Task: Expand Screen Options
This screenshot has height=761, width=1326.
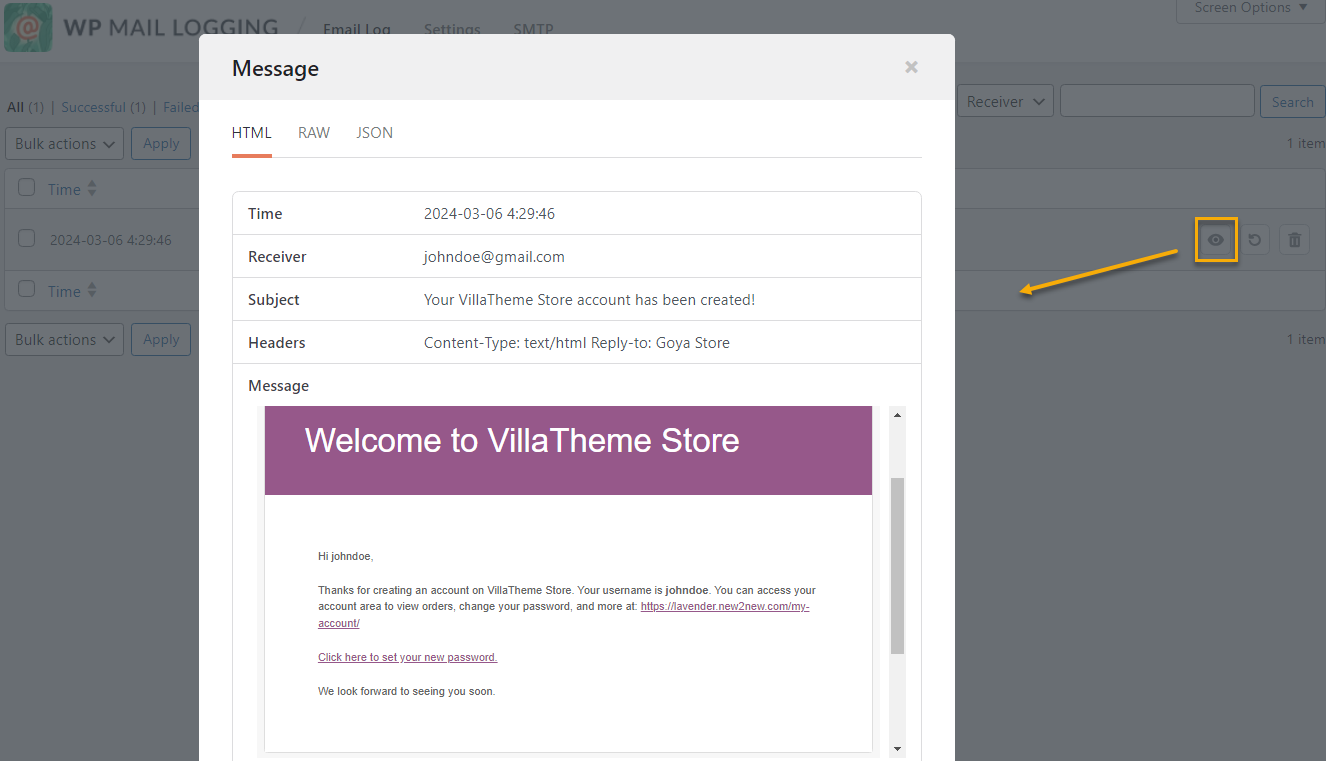Action: coord(1250,9)
